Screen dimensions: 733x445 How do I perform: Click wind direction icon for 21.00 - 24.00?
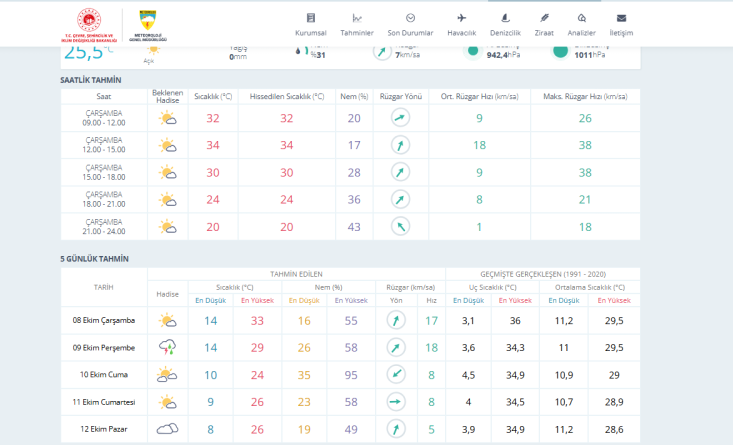pos(400,227)
